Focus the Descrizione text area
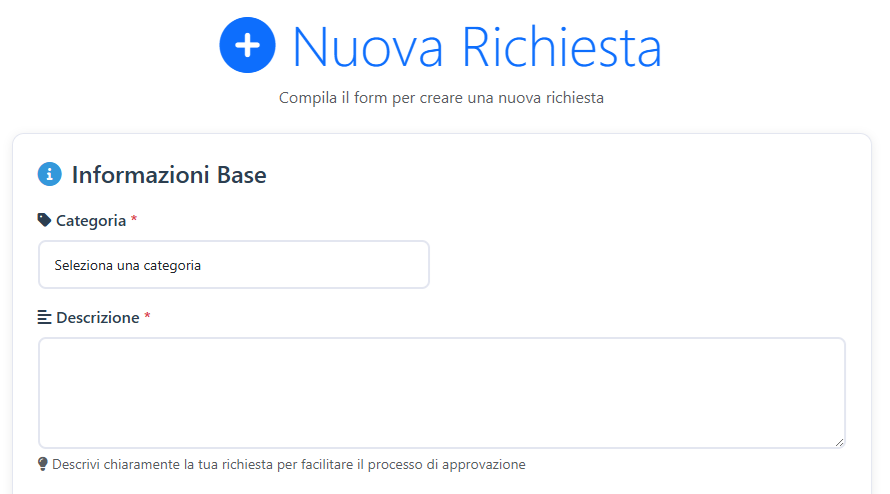The width and height of the screenshot is (890, 494). [441, 392]
